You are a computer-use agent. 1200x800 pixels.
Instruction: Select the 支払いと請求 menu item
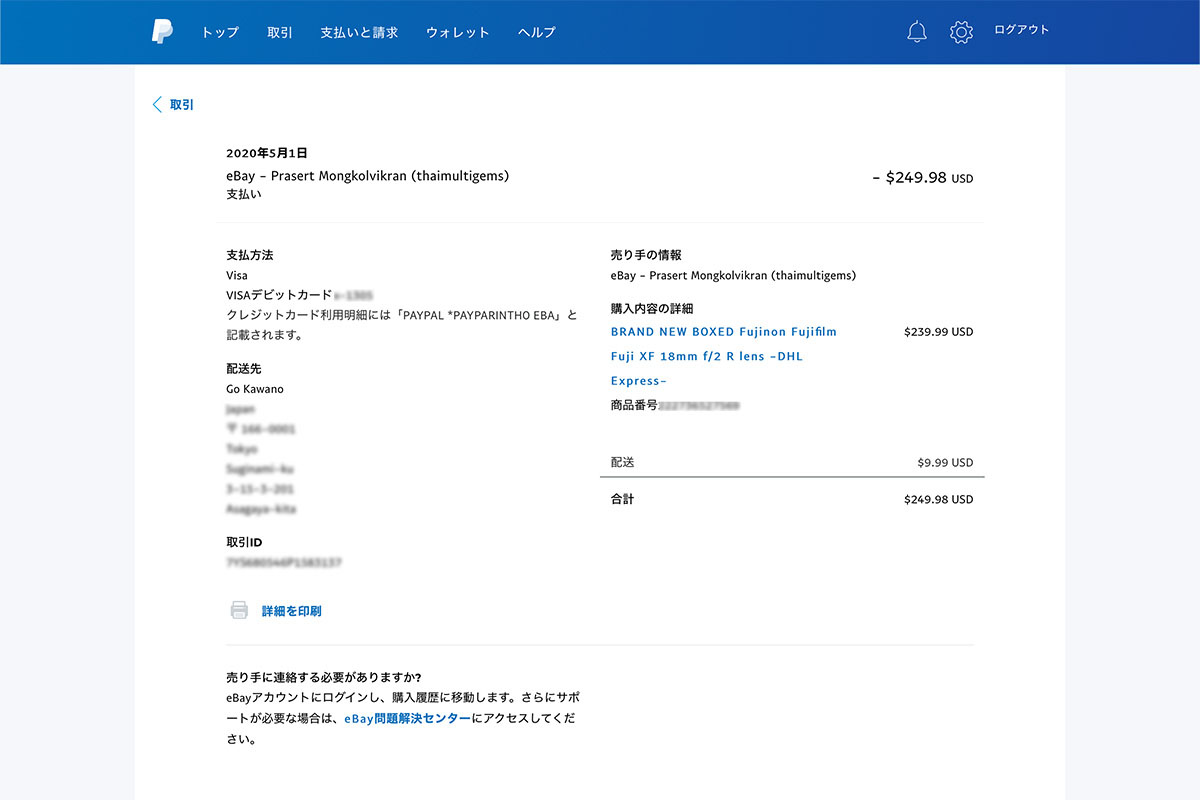[x=359, y=32]
